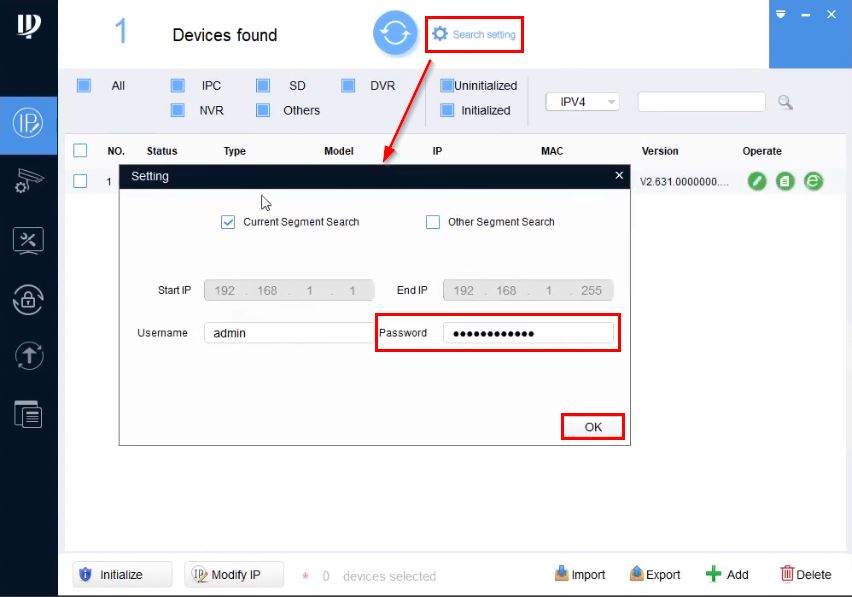Click green details document icon in row 1

(x=785, y=181)
